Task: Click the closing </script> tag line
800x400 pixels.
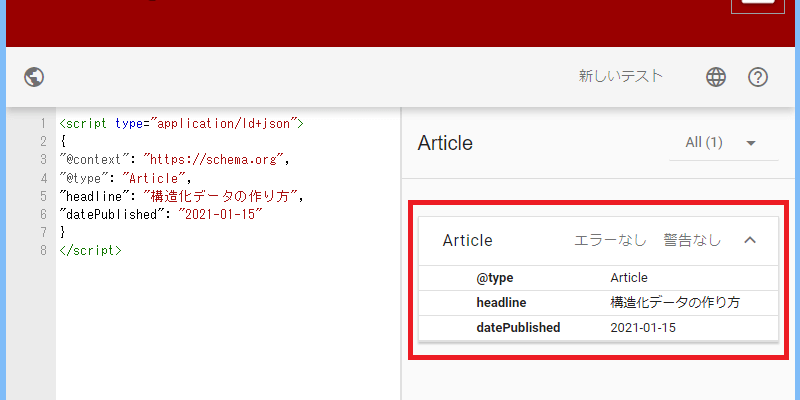Action: pyautogui.click(x=91, y=251)
